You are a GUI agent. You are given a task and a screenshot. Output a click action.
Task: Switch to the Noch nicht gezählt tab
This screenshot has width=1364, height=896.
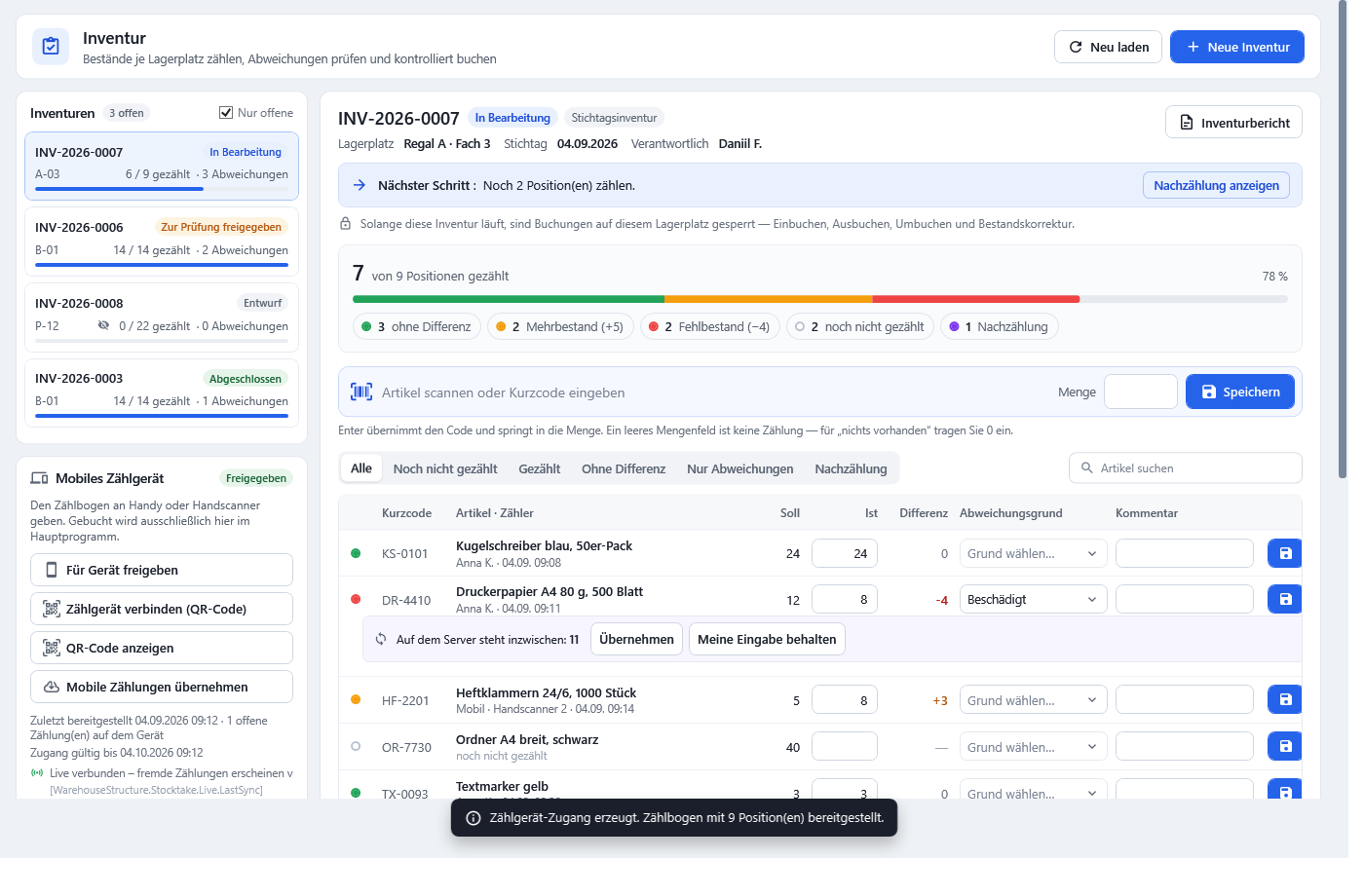pyautogui.click(x=445, y=468)
